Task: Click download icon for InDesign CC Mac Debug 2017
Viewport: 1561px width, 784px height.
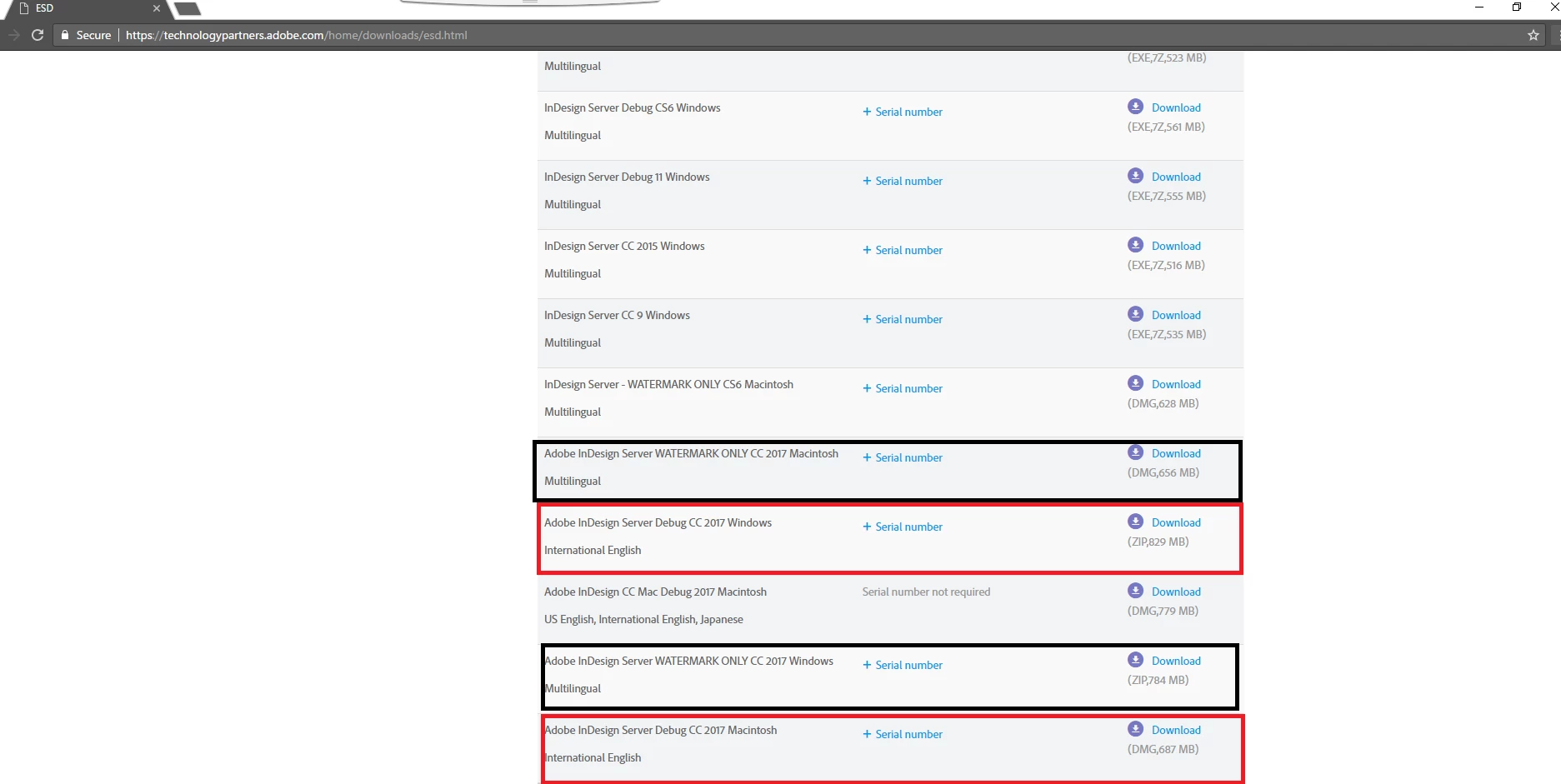Action: 1135,591
